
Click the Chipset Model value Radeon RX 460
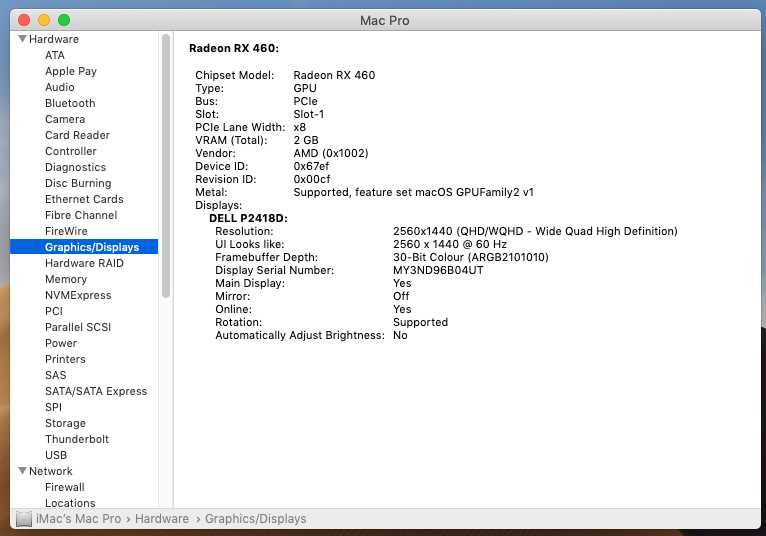(334, 75)
